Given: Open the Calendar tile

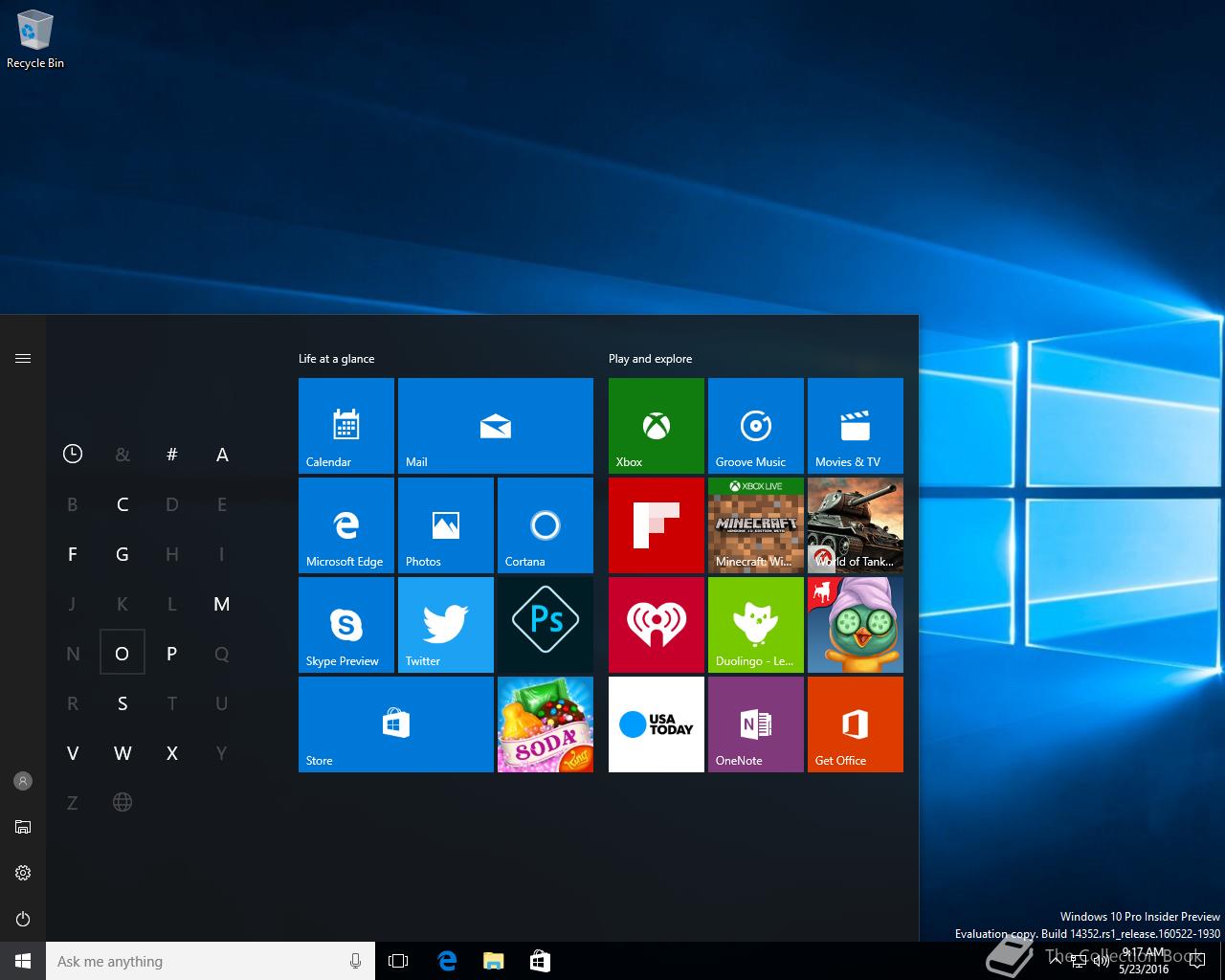Looking at the screenshot, I should pos(346,426).
